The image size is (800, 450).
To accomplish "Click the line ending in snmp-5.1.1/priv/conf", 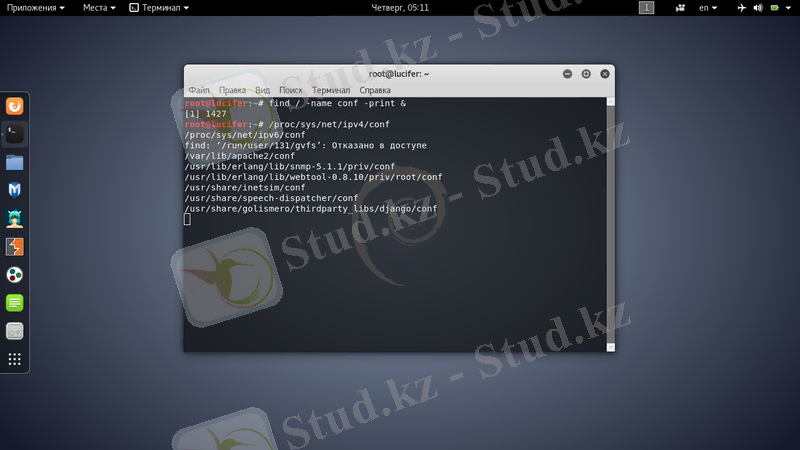I will pyautogui.click(x=290, y=167).
